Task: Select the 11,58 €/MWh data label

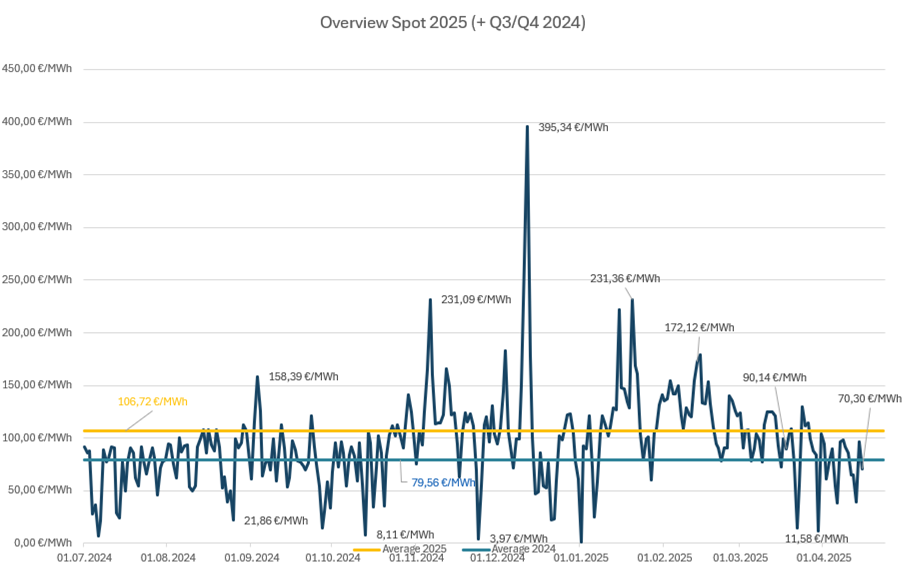Action: tap(816, 538)
